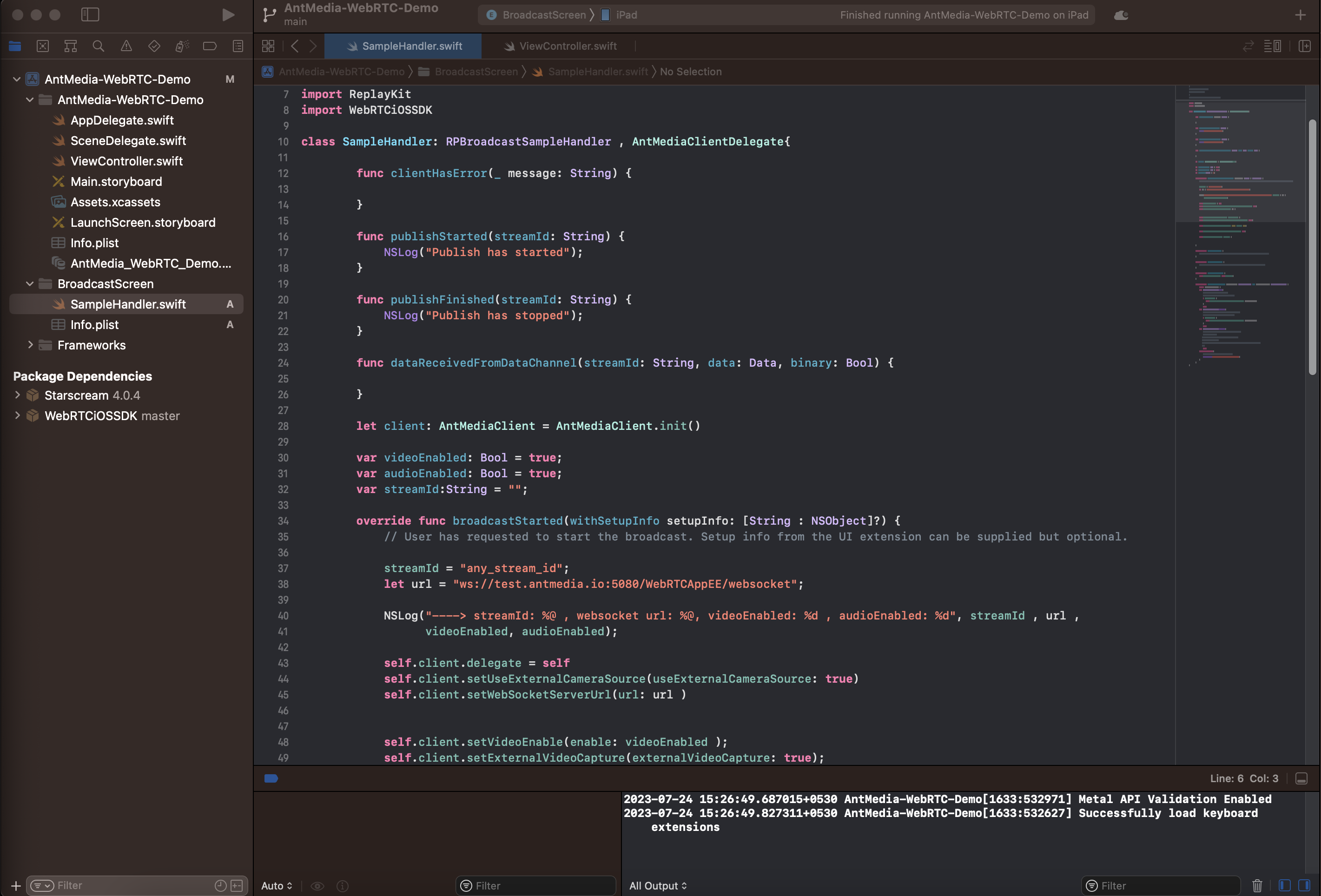The width and height of the screenshot is (1321, 896).
Task: Hide the debug area
Action: (1301, 778)
